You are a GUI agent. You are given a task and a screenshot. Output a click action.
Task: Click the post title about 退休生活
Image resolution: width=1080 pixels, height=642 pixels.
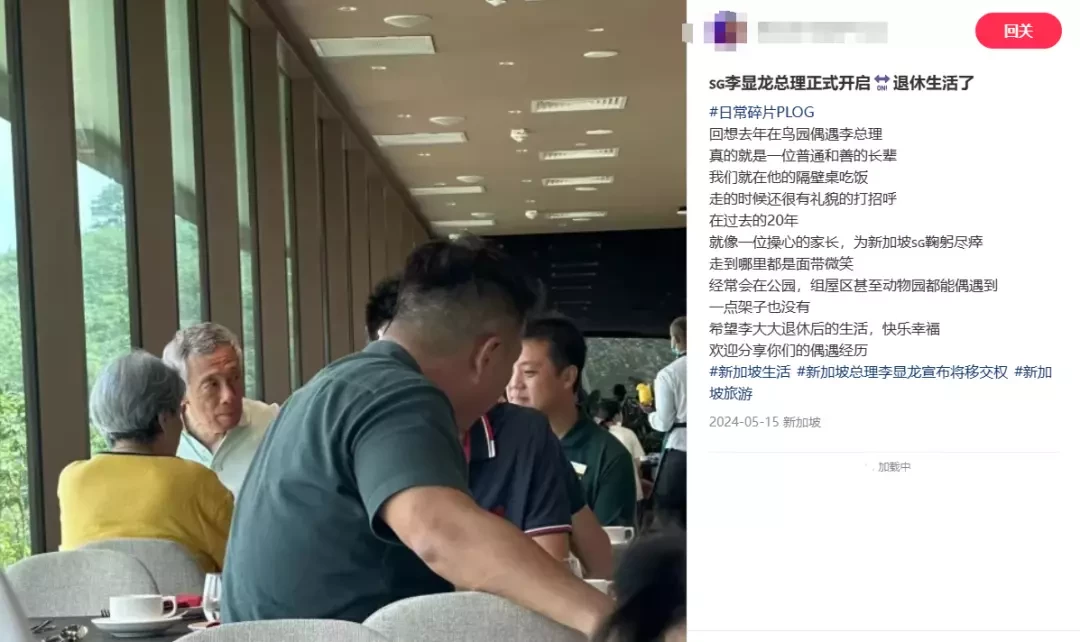click(841, 83)
